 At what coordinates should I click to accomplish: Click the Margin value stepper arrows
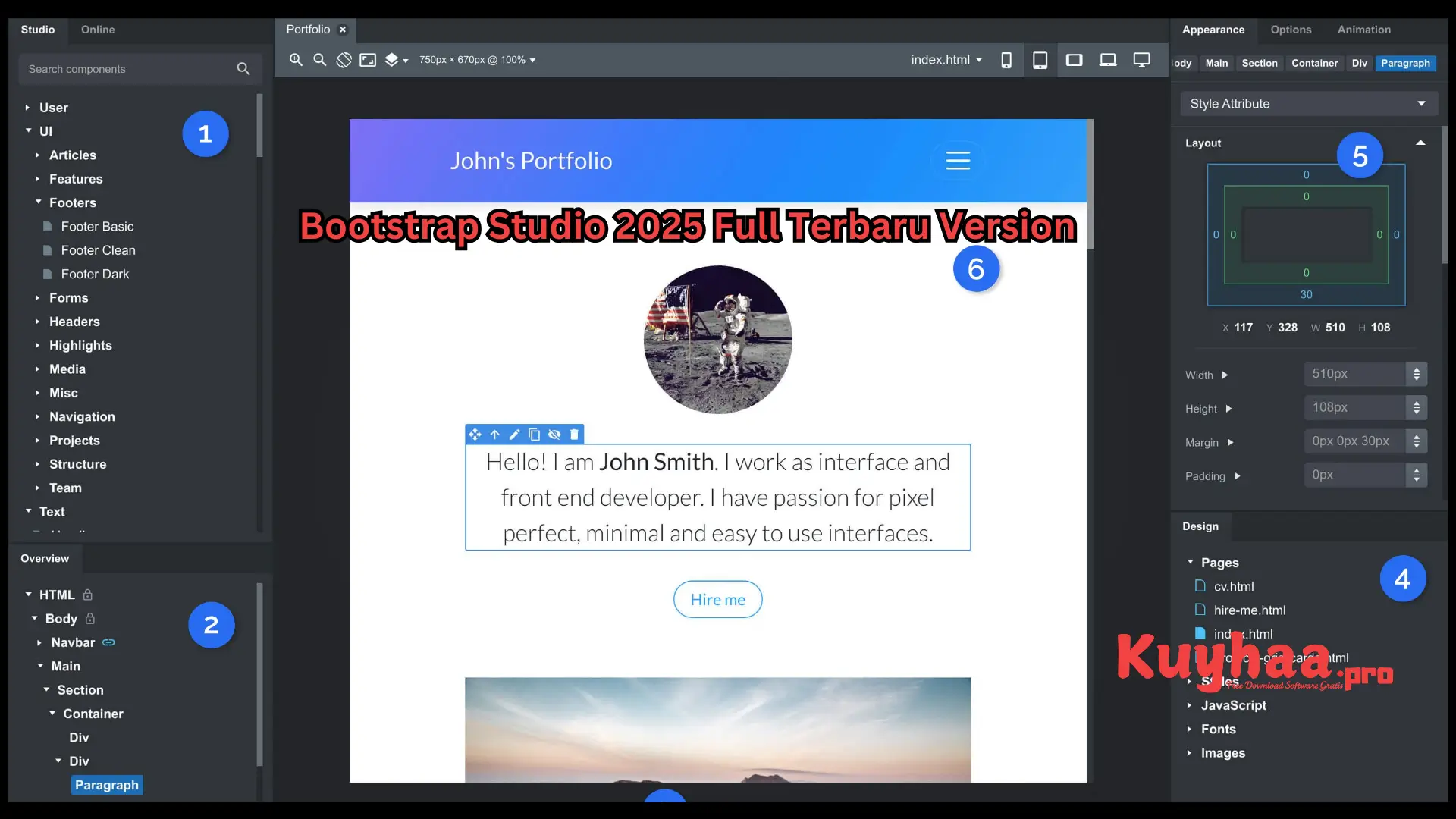click(1417, 441)
